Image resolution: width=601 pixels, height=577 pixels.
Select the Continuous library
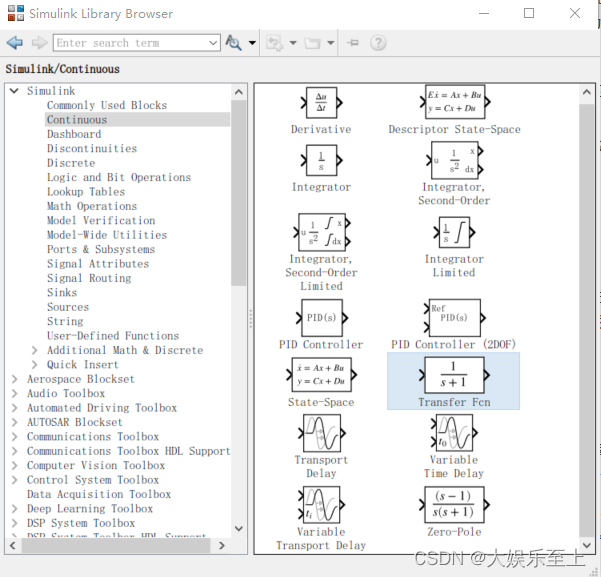coord(77,120)
